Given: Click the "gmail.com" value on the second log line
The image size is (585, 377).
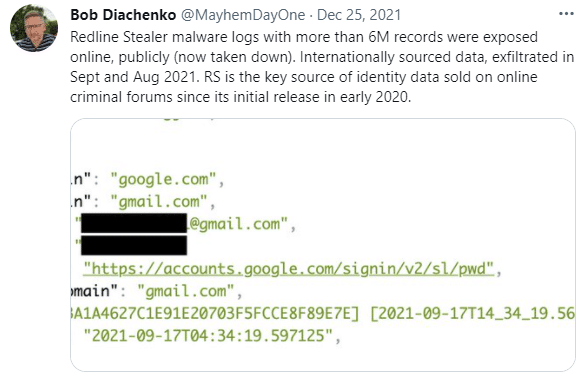Looking at the screenshot, I should tap(159, 202).
